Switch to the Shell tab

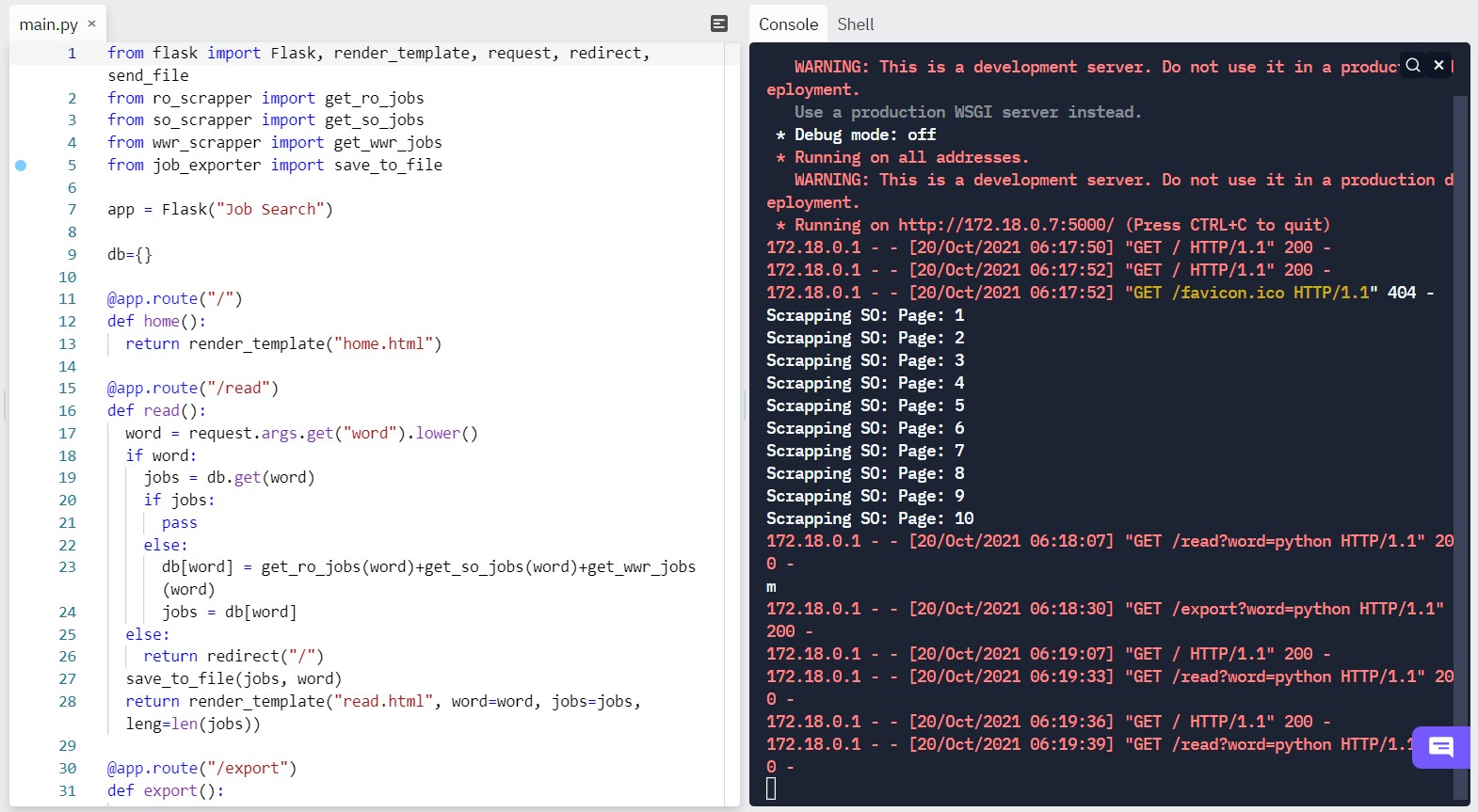point(855,24)
